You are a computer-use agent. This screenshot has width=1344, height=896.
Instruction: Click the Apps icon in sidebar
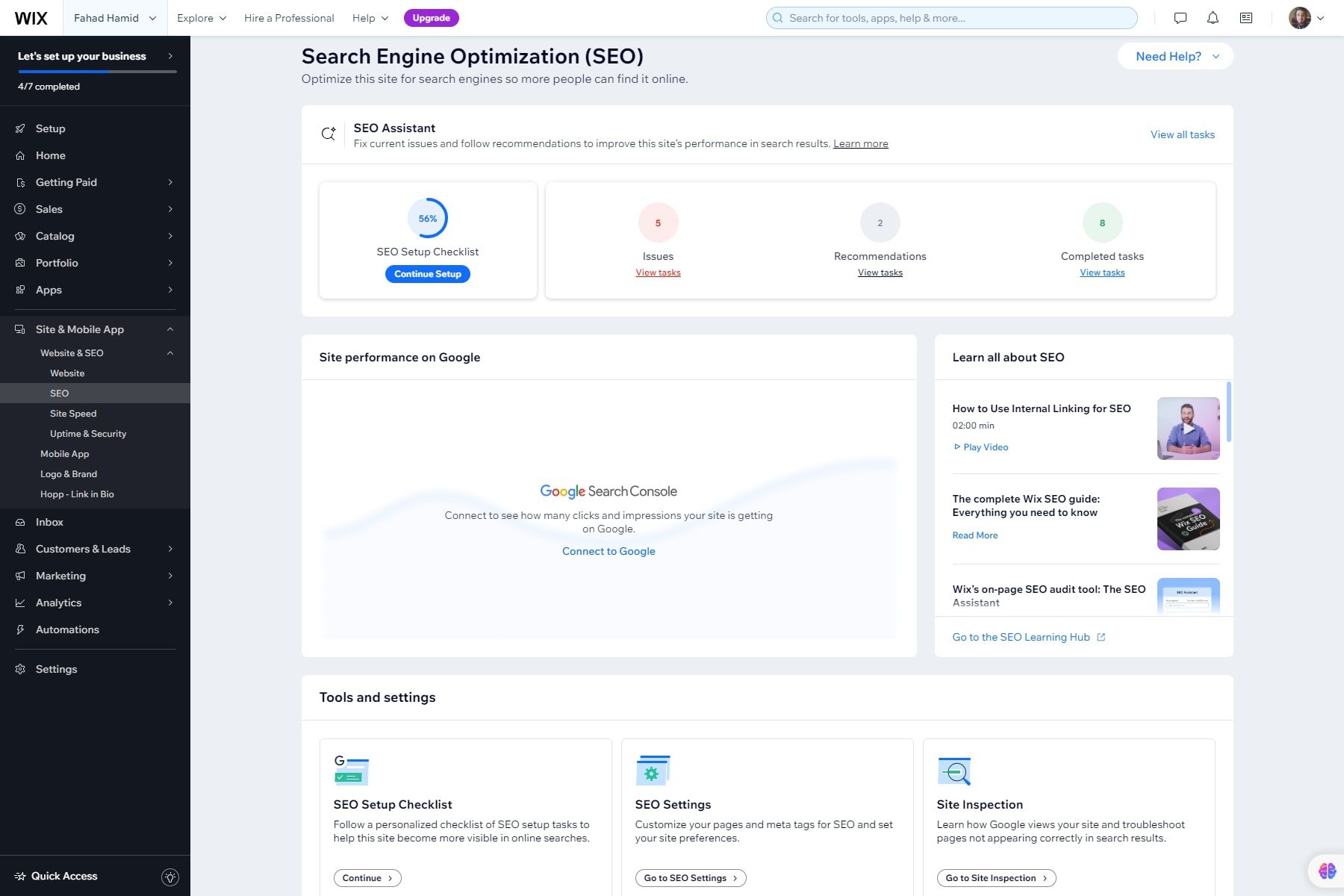[19, 290]
